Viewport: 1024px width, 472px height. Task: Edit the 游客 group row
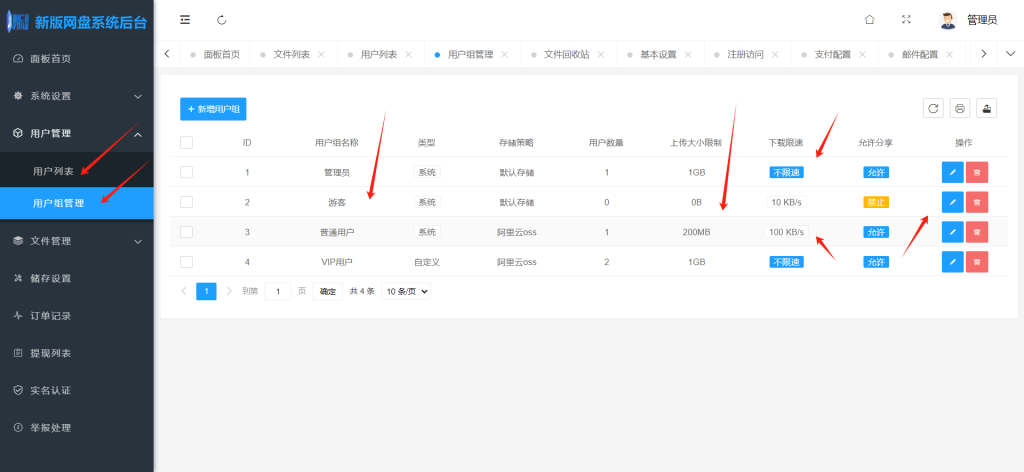click(952, 202)
